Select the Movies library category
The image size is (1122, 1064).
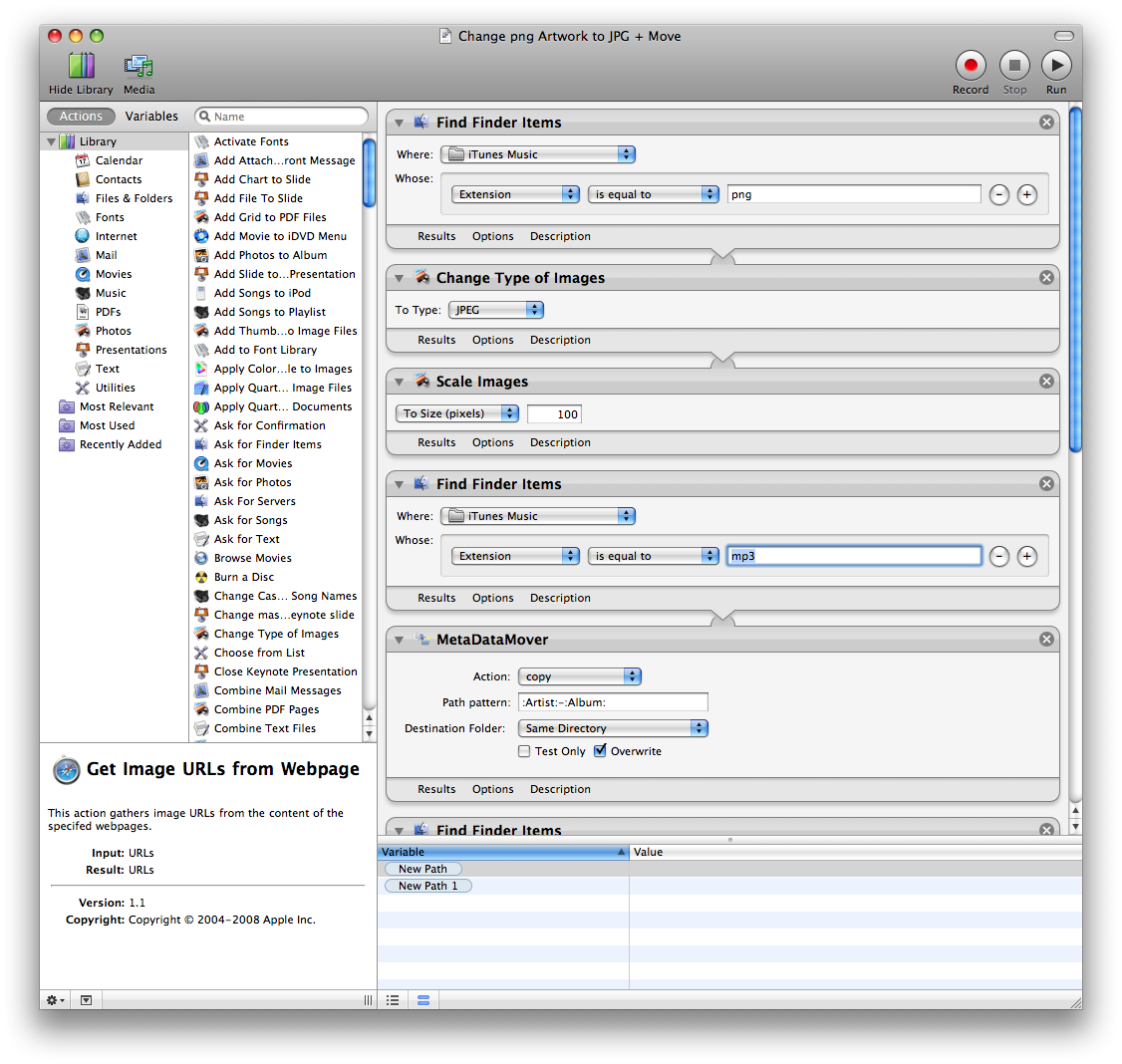(113, 274)
